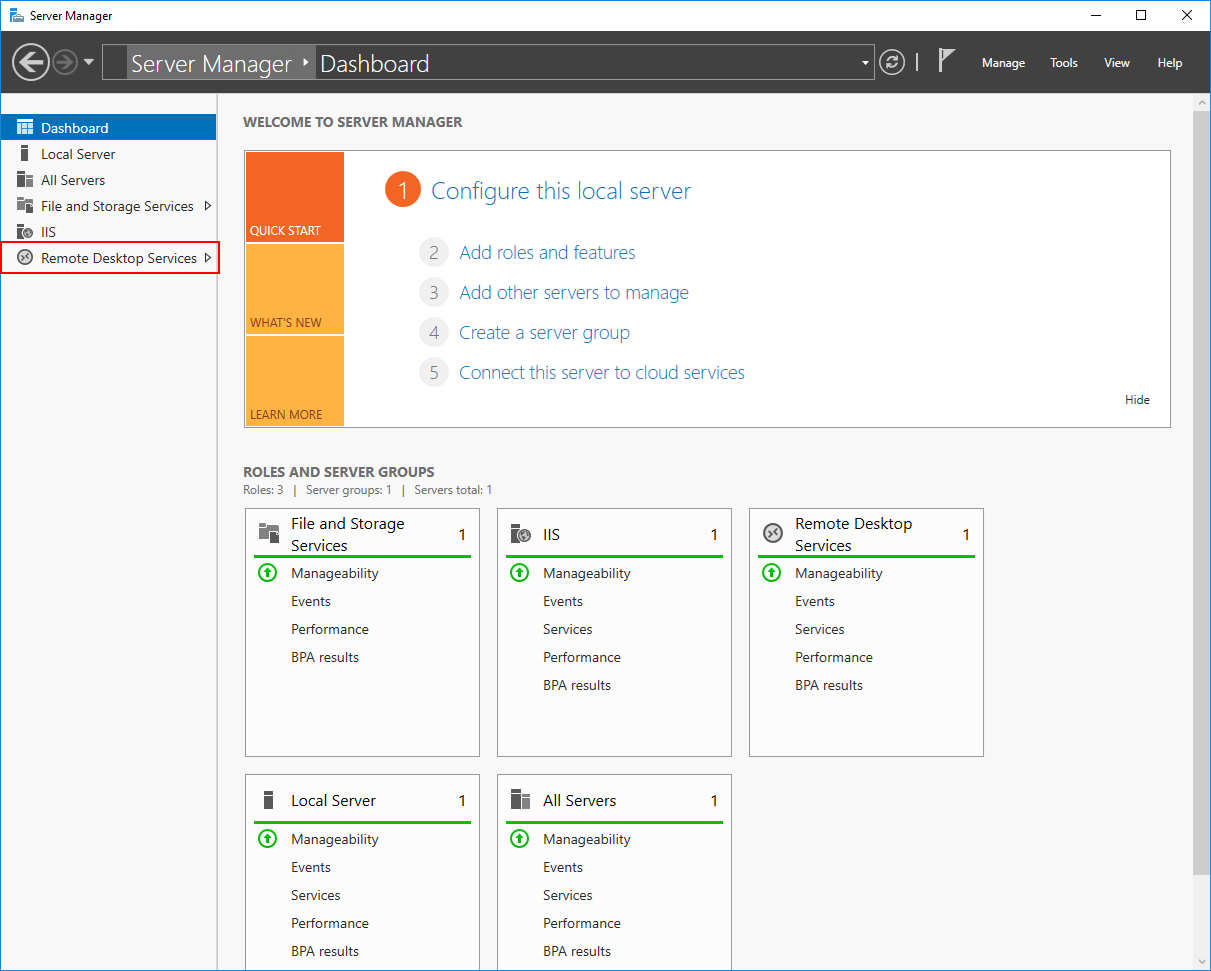Hide the welcome tile
1211x971 pixels.
[x=1137, y=400]
